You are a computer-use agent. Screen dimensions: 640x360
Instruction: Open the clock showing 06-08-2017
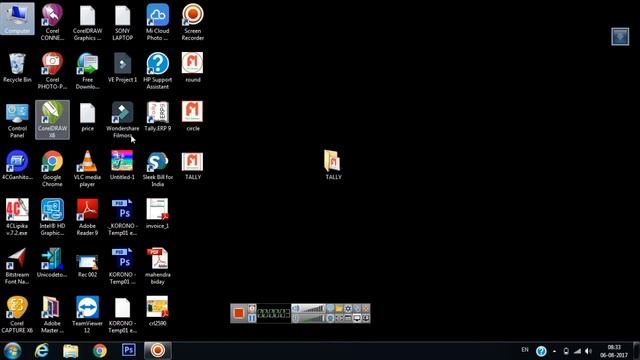(x=614, y=351)
